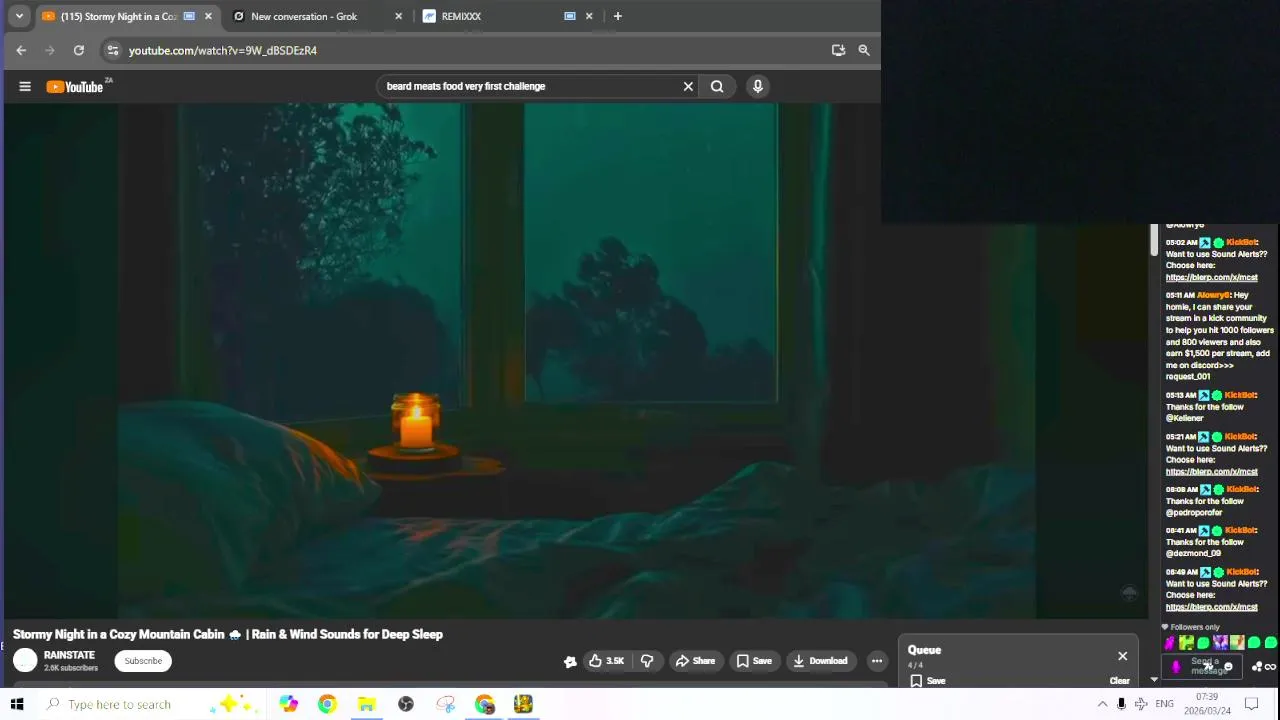Click the chat scrollbar thumb
Image resolution: width=1280 pixels, height=720 pixels.
[1153, 240]
